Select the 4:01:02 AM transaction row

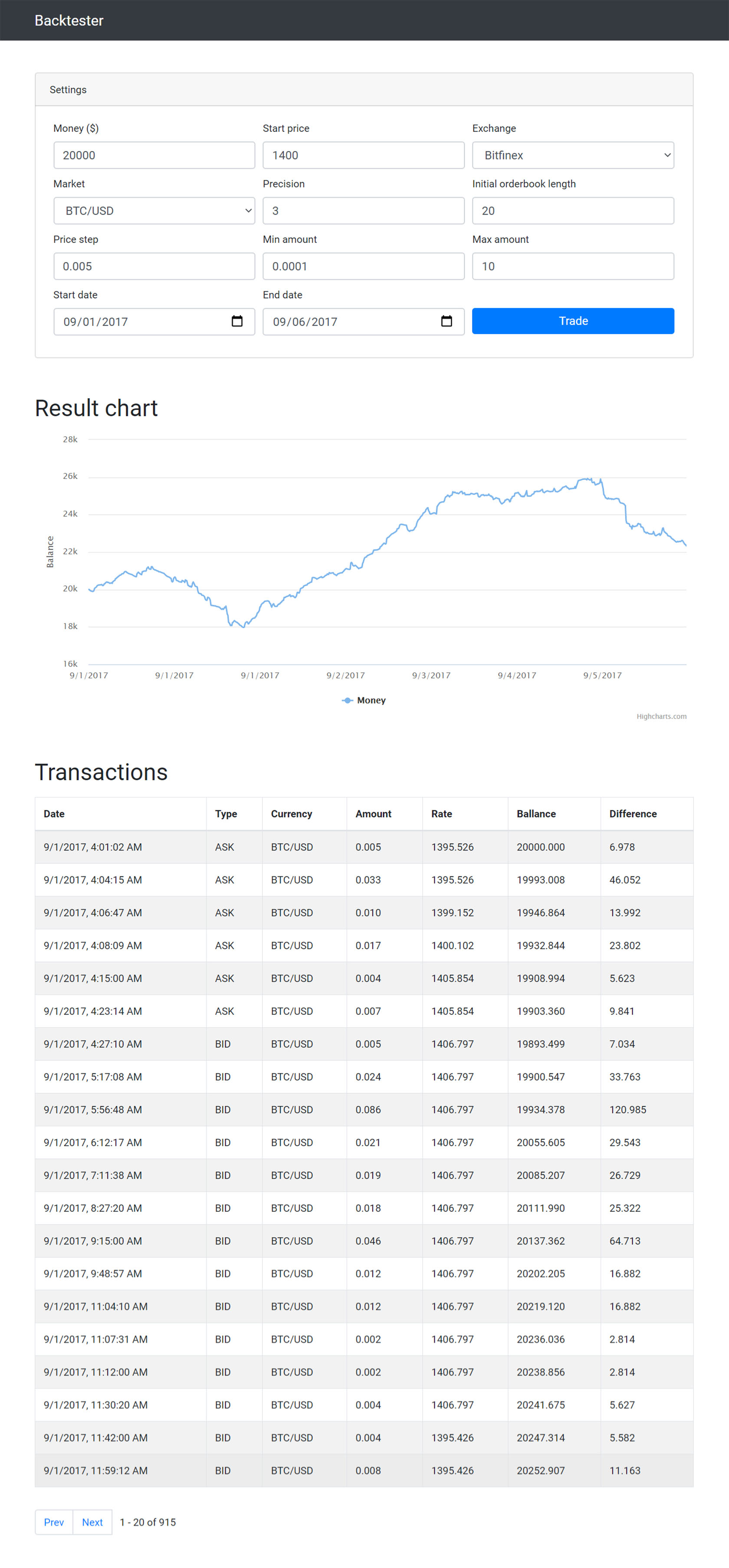point(364,847)
